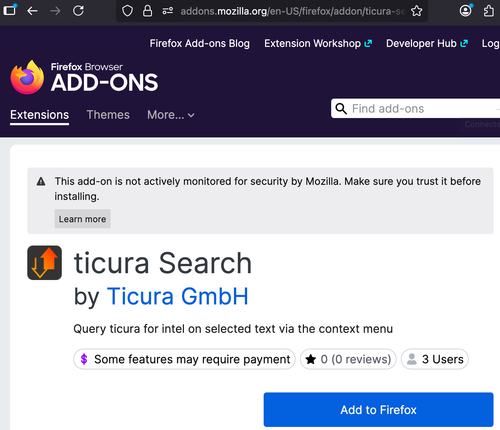Open the Firefox account profile icon
500x430 pixels.
(466, 11)
